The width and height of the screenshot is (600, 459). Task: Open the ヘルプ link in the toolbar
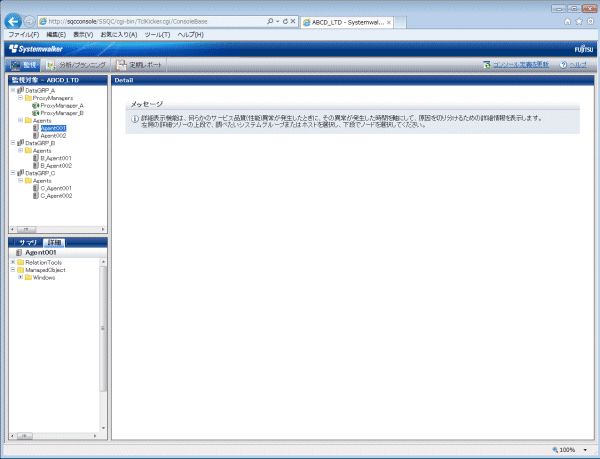[x=577, y=64]
